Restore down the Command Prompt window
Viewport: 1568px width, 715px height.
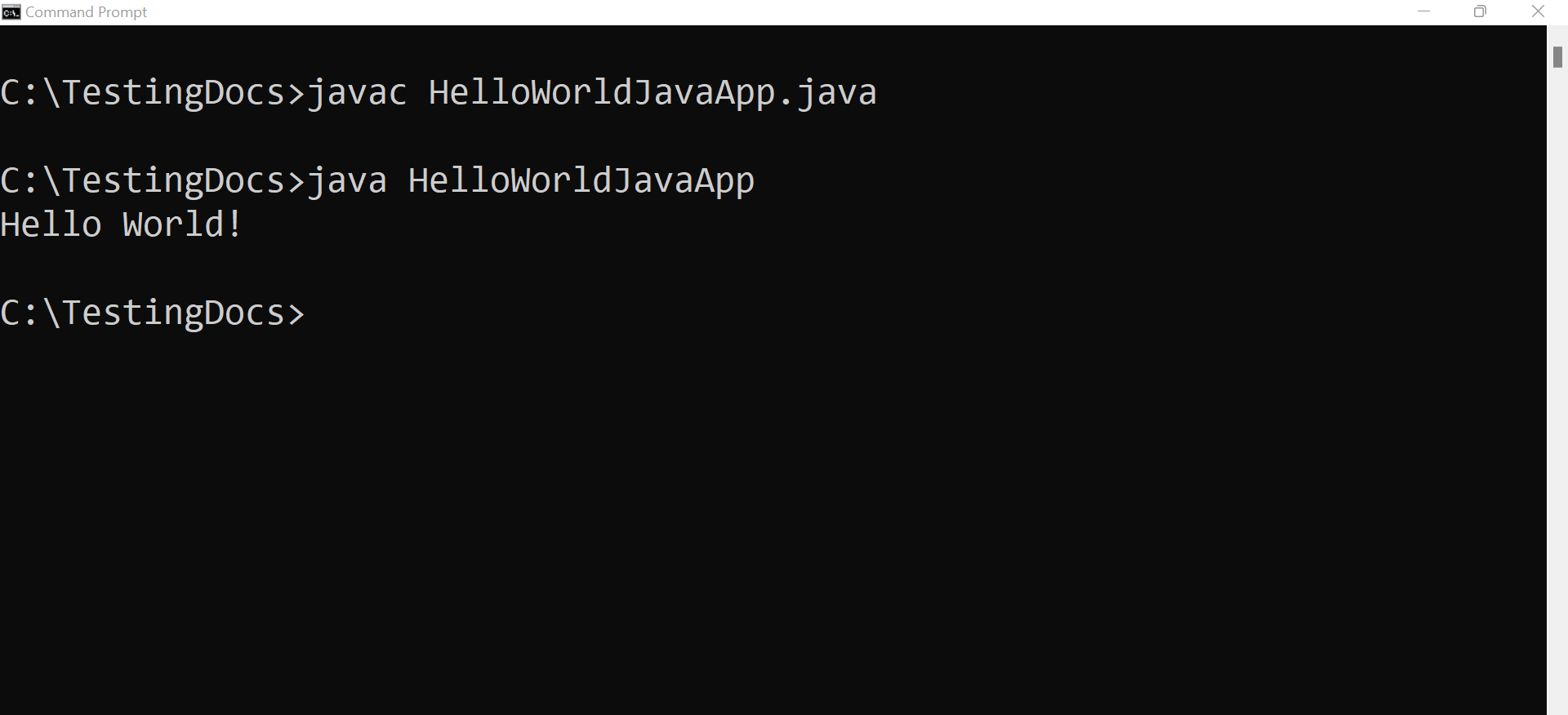tap(1480, 11)
